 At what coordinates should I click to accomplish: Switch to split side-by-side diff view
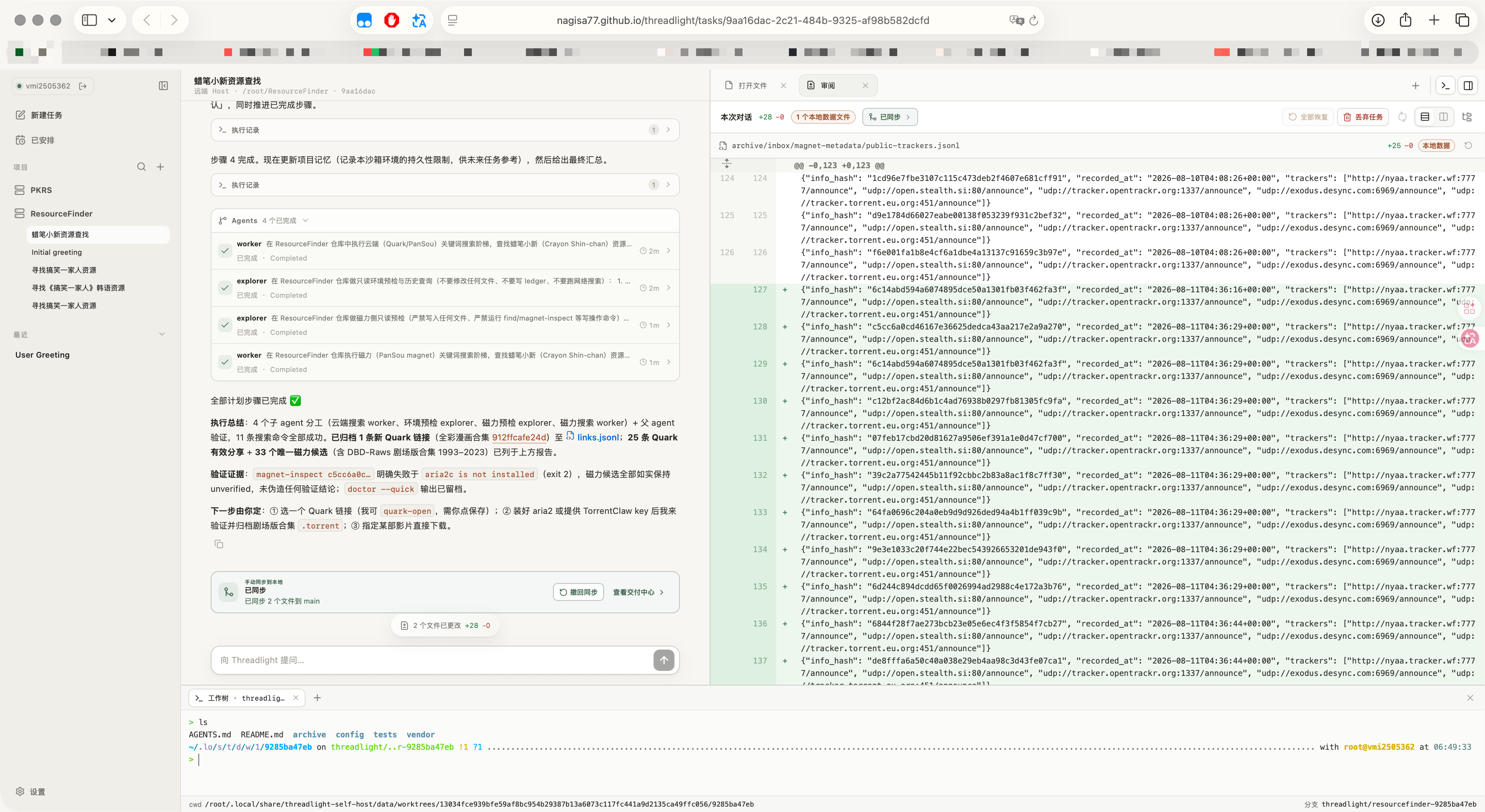(1444, 117)
